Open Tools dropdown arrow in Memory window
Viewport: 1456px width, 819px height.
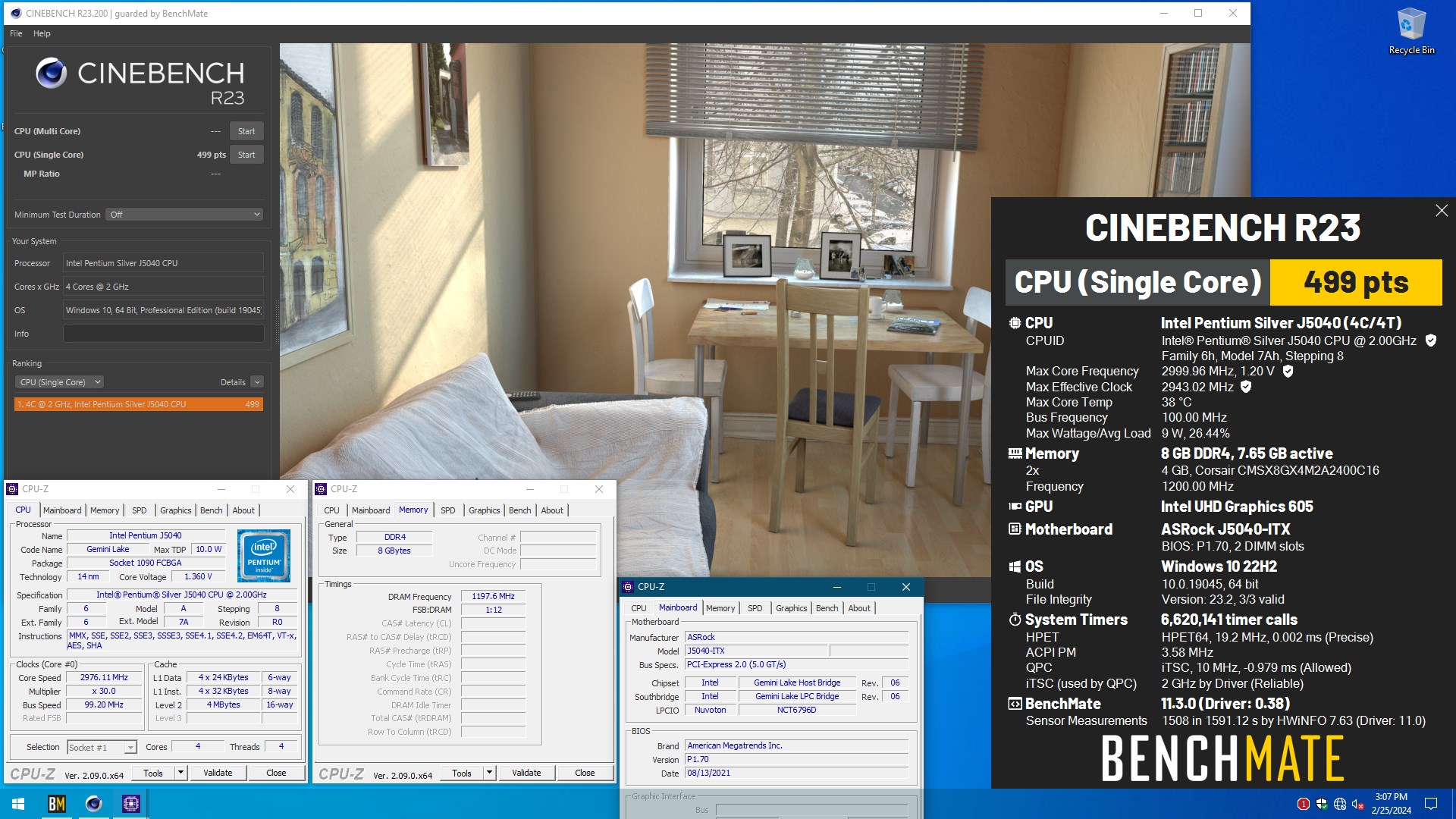(x=489, y=773)
